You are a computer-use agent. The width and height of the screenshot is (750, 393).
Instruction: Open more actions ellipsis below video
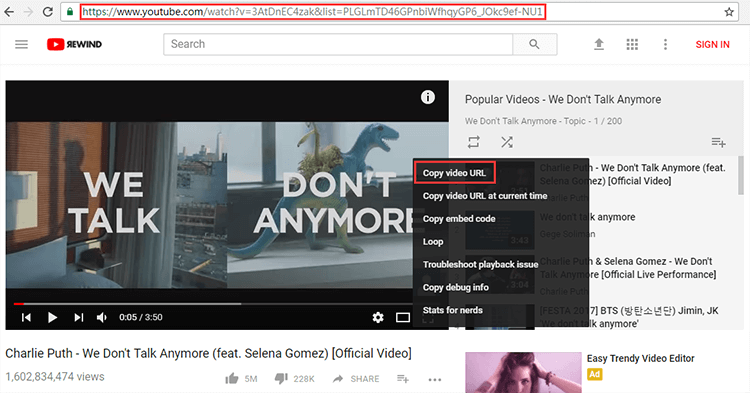click(x=435, y=380)
